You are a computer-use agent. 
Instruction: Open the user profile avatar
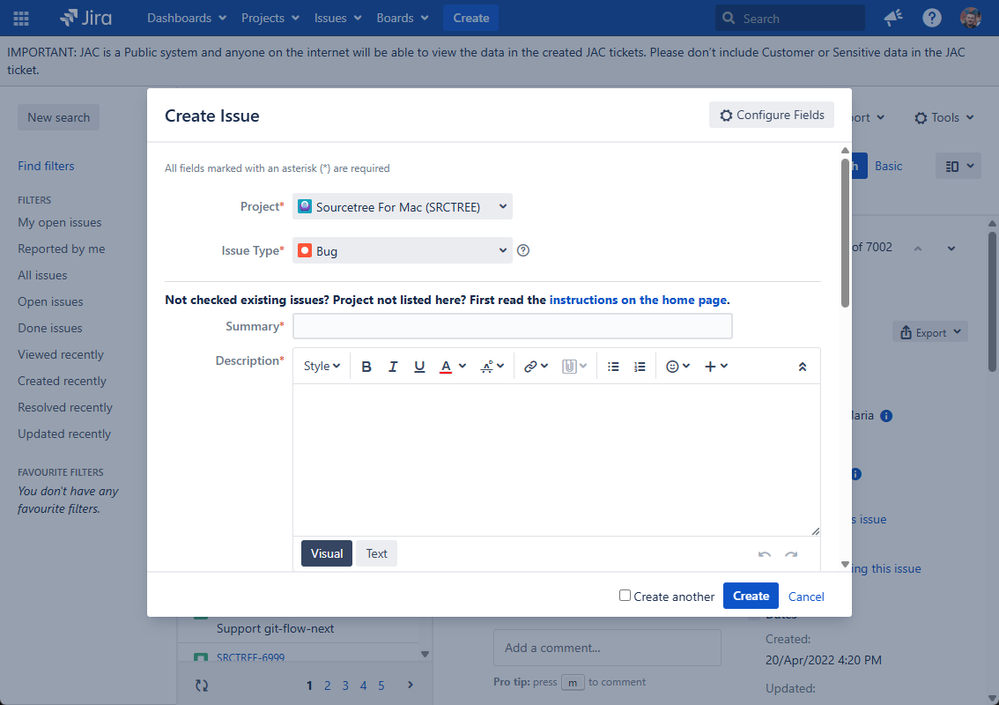point(970,18)
